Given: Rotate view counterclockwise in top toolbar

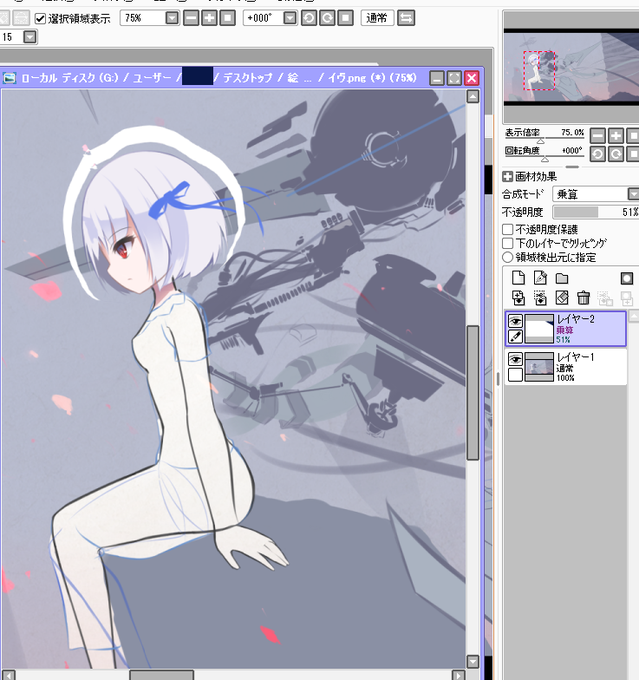Looking at the screenshot, I should click(309, 18).
